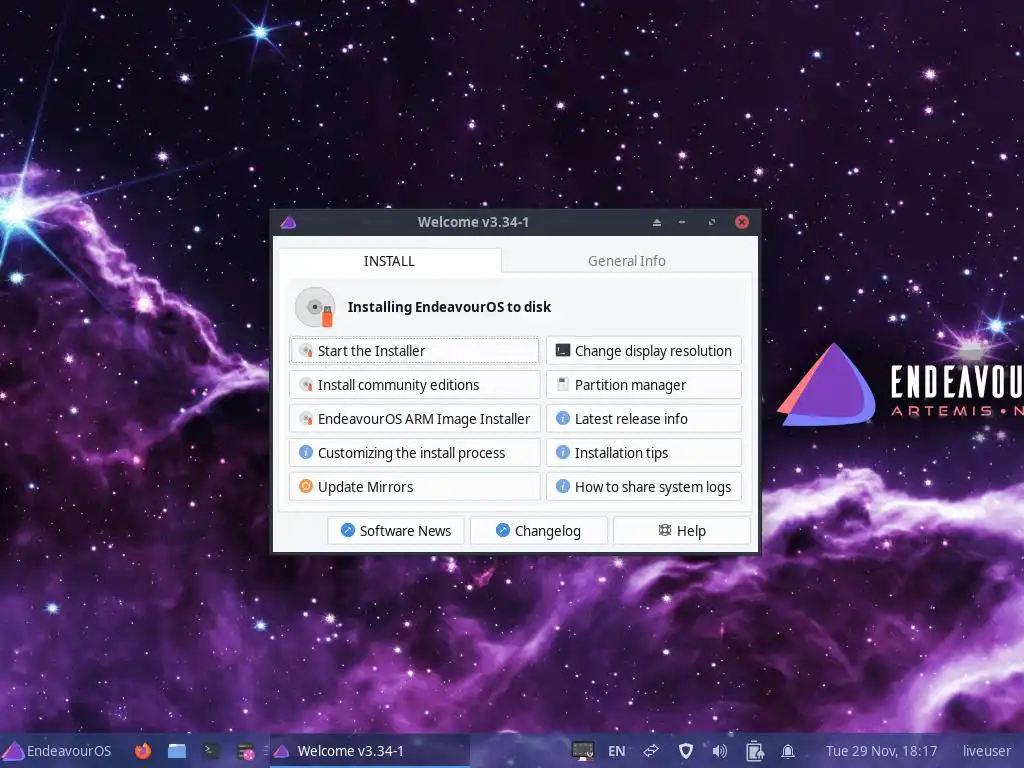
Task: Open Customizing the install process info
Action: click(x=415, y=453)
